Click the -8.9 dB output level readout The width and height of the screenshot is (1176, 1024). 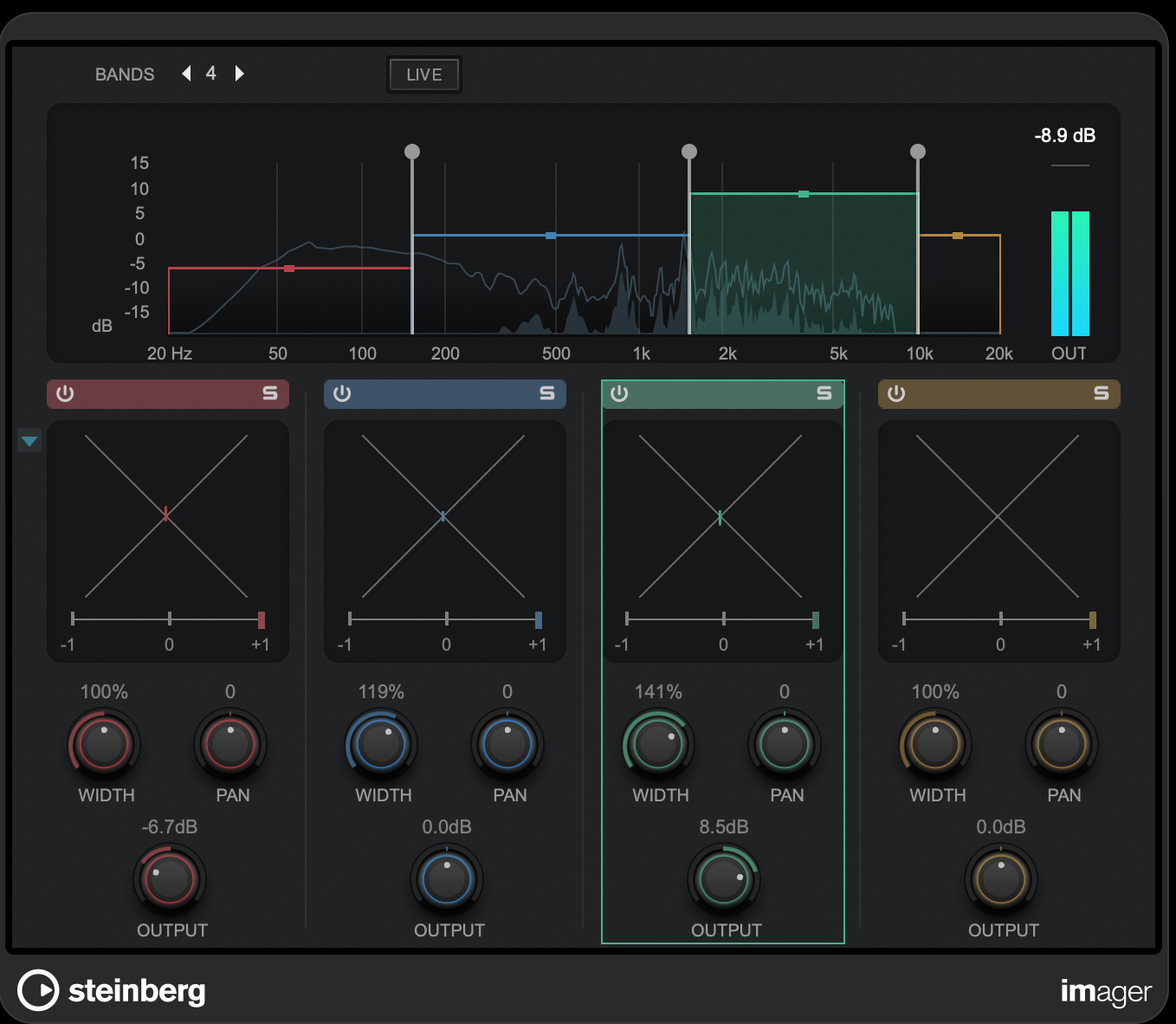[1065, 136]
